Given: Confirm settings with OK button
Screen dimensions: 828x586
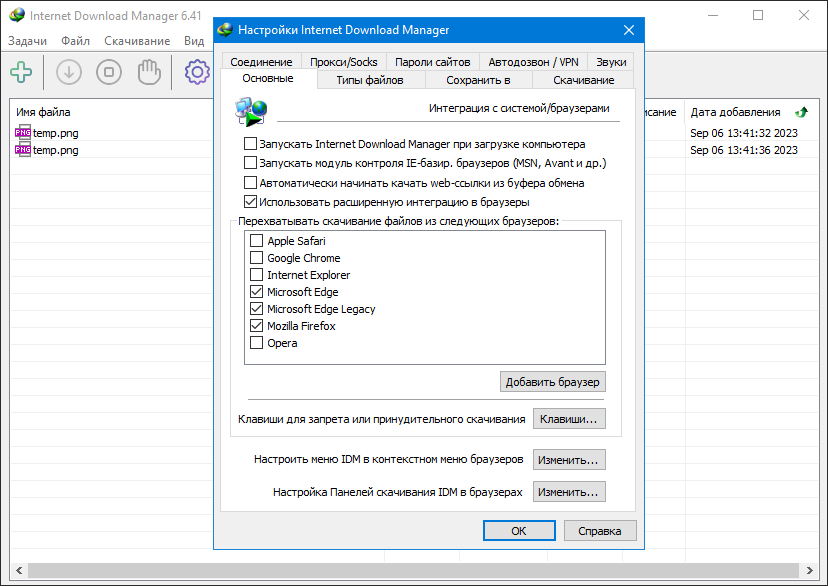Looking at the screenshot, I should click(x=519, y=531).
